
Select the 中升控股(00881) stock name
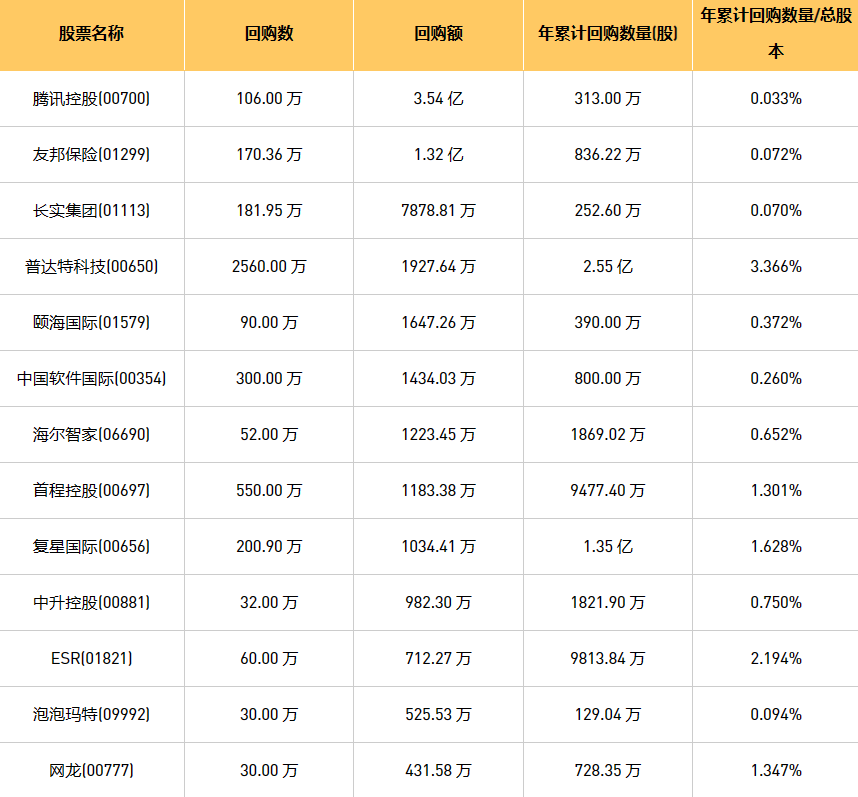[92, 603]
